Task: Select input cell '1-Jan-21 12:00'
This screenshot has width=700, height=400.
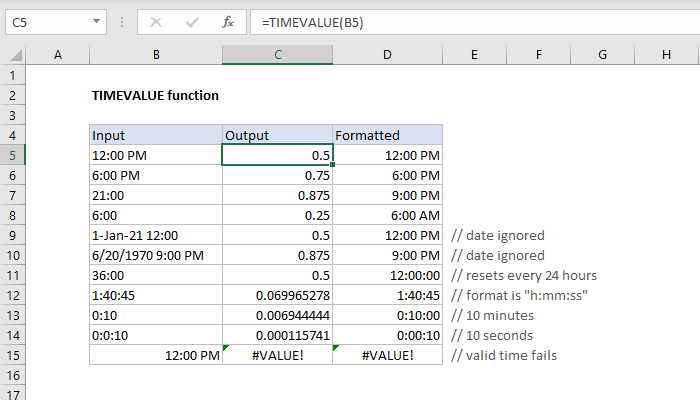Action: coord(156,235)
